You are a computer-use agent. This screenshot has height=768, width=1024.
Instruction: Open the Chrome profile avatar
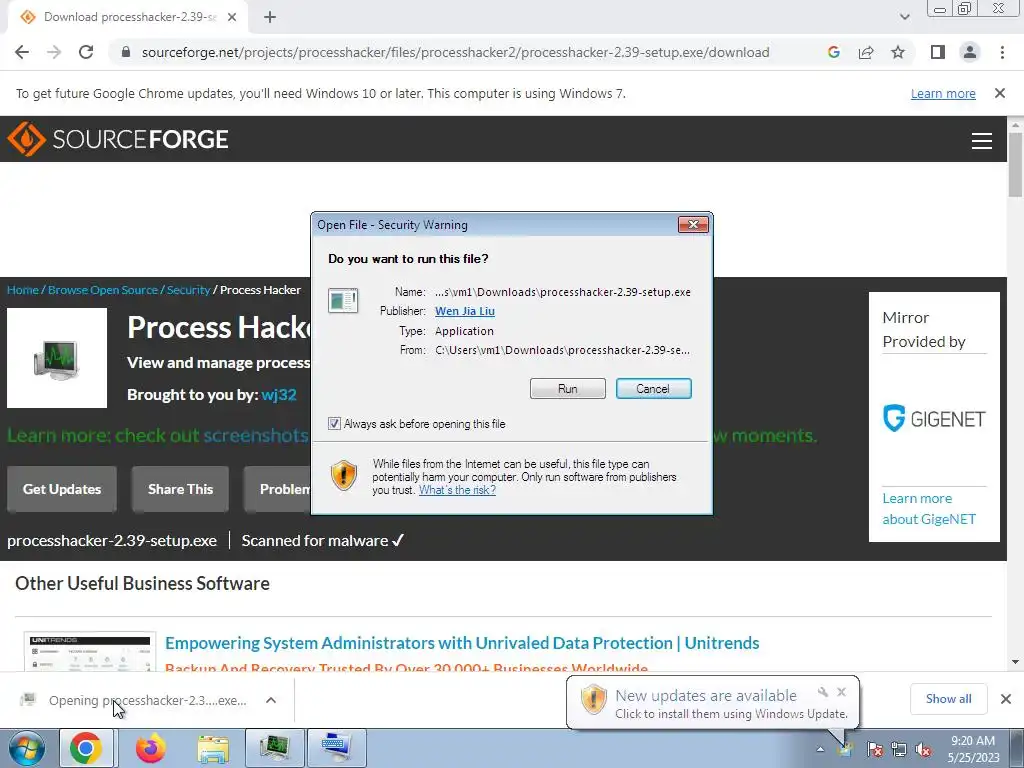click(x=970, y=52)
